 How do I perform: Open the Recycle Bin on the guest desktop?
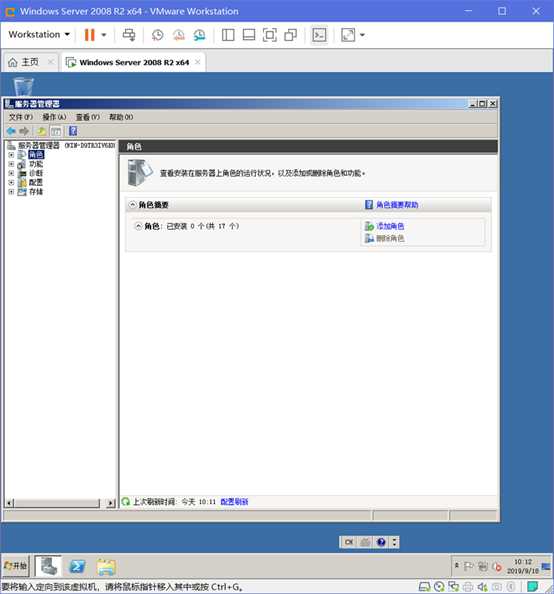(23, 87)
